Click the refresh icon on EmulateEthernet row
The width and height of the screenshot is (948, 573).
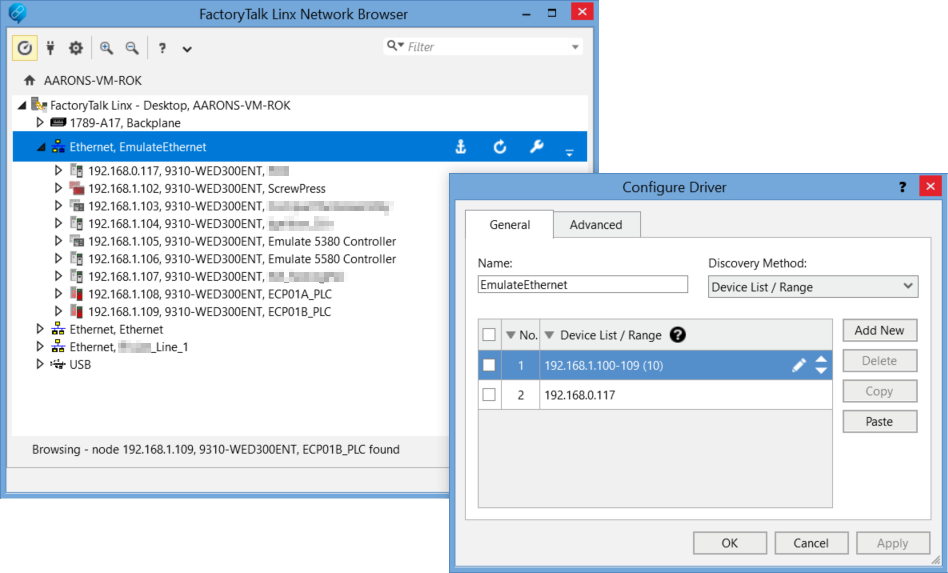click(x=499, y=147)
